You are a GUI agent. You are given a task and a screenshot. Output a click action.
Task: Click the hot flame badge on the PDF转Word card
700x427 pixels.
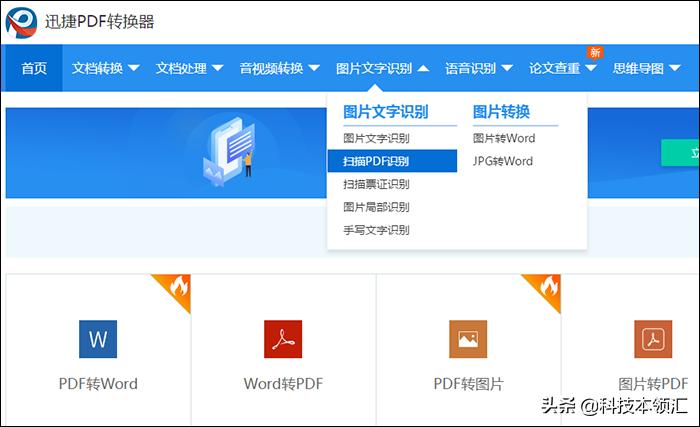pos(177,288)
